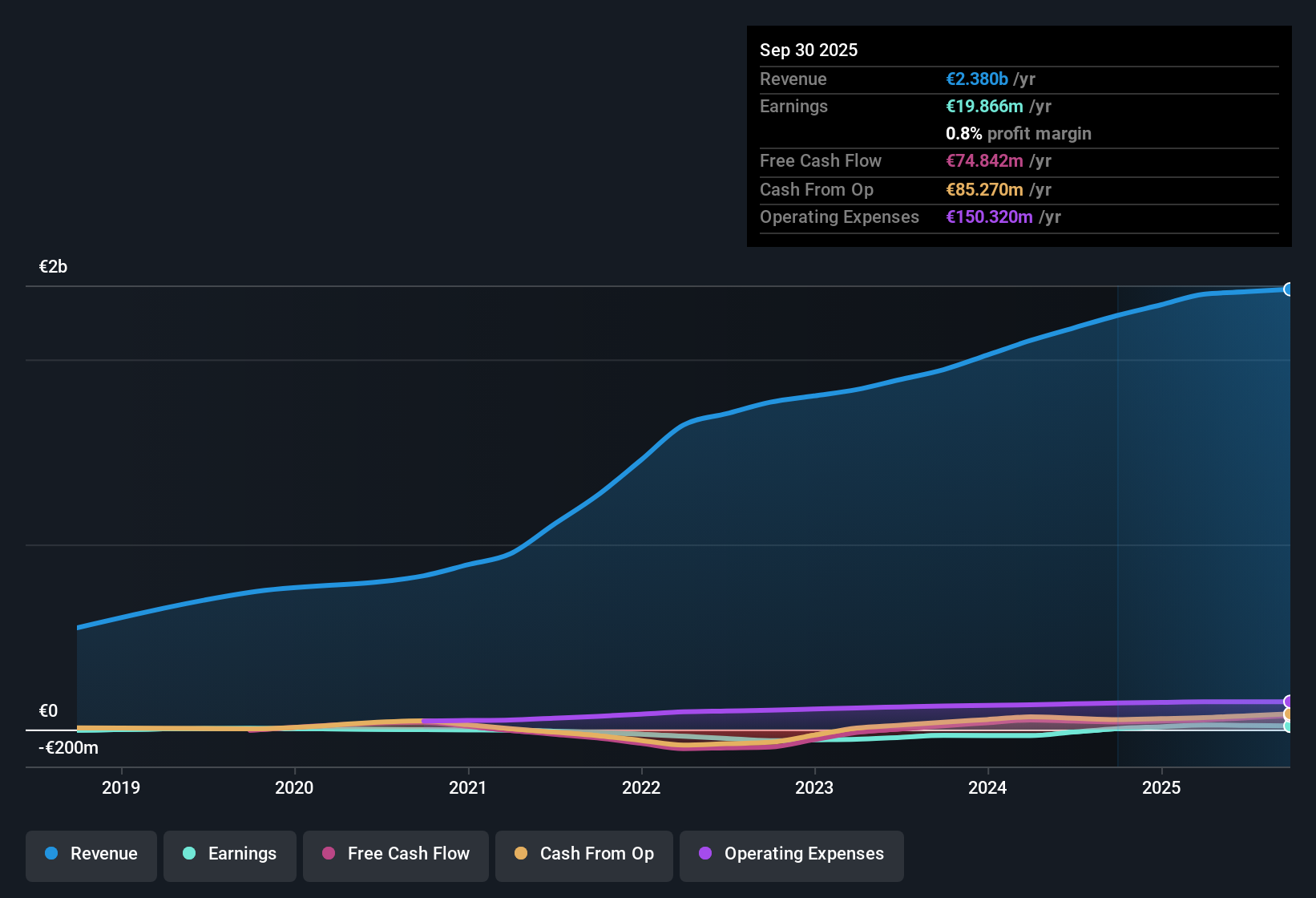
Task: Click the Operating Expenses legend button
Action: [792, 854]
